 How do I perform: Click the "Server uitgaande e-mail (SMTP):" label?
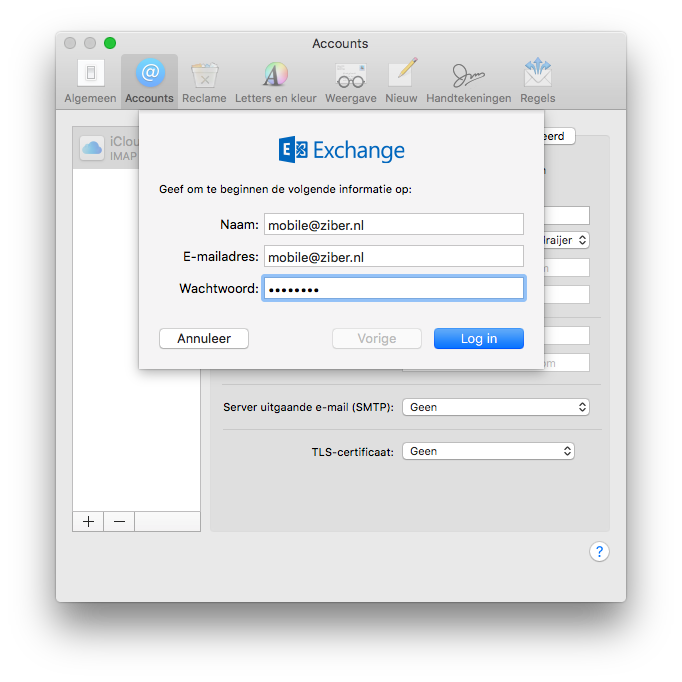click(308, 407)
